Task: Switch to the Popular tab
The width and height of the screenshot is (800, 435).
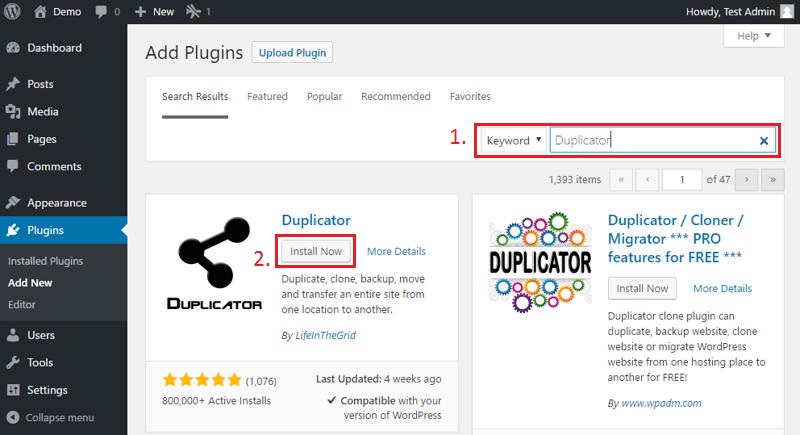Action: click(324, 96)
